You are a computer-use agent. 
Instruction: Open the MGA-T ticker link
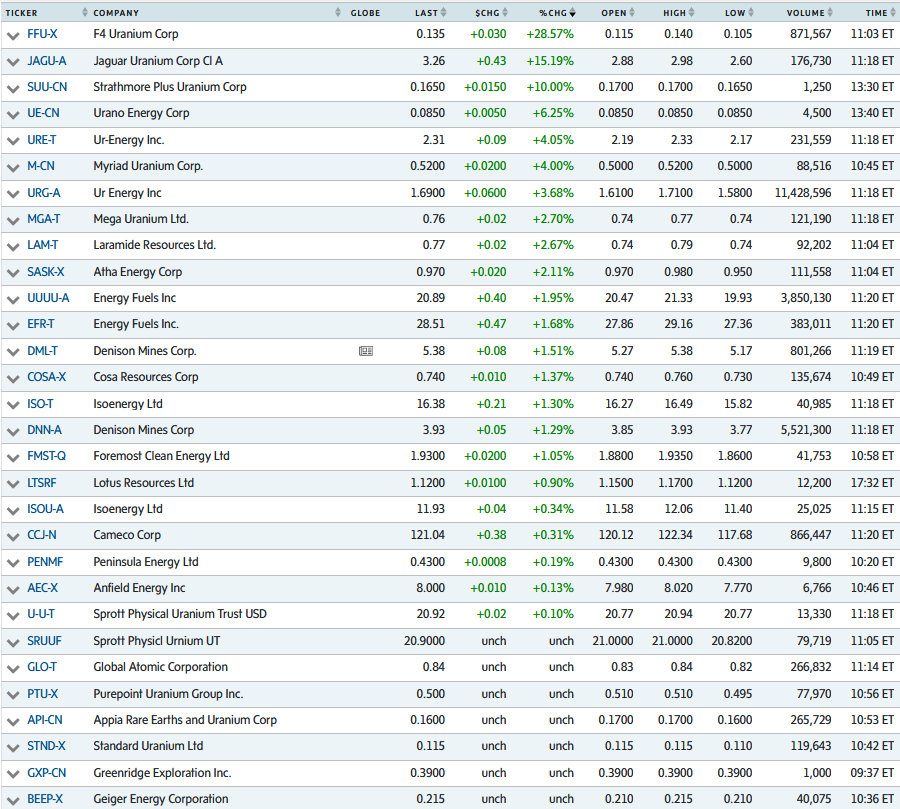coord(44,219)
